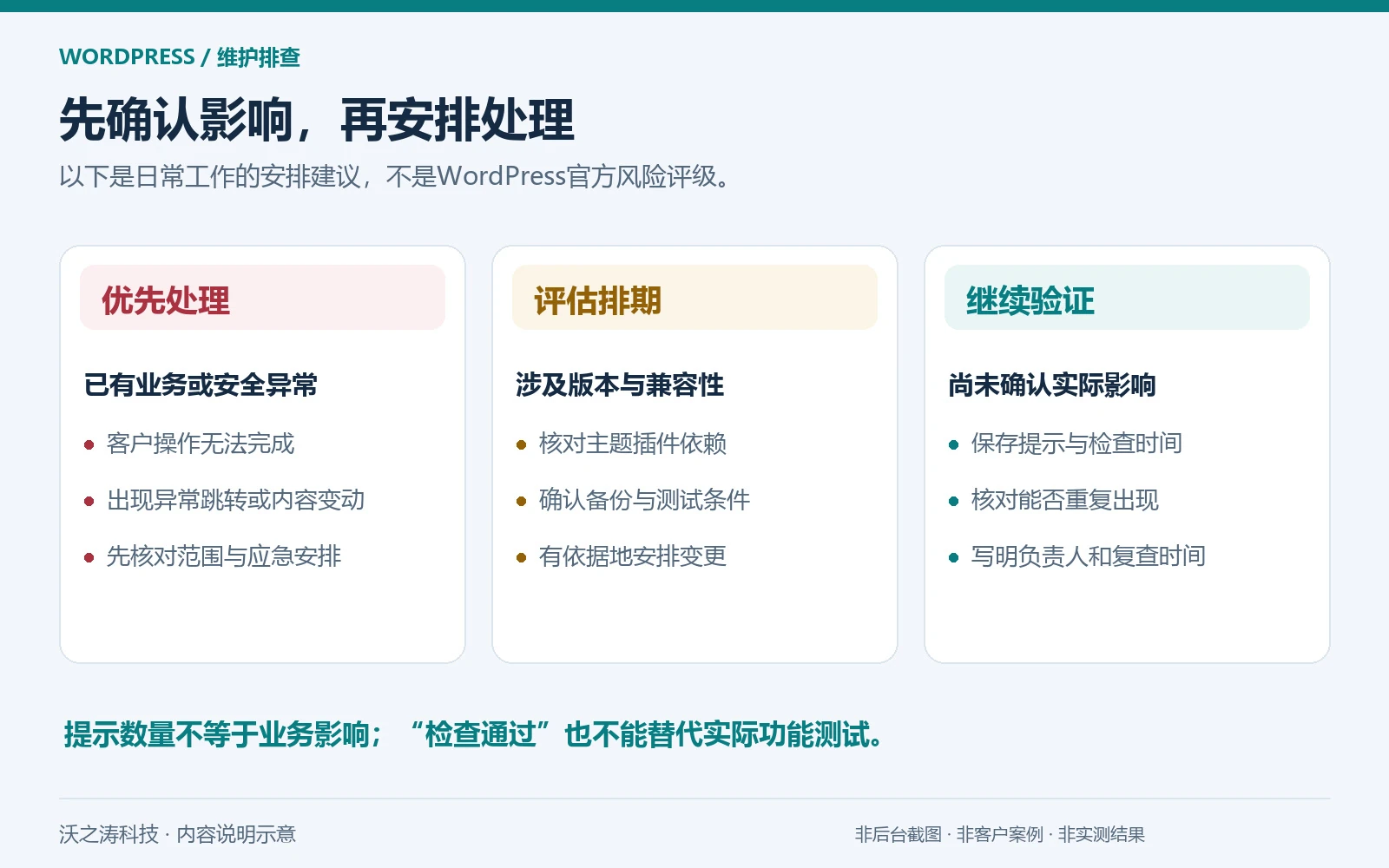Click the subtitle about 不是WordPress官方风险评级

tap(398, 176)
